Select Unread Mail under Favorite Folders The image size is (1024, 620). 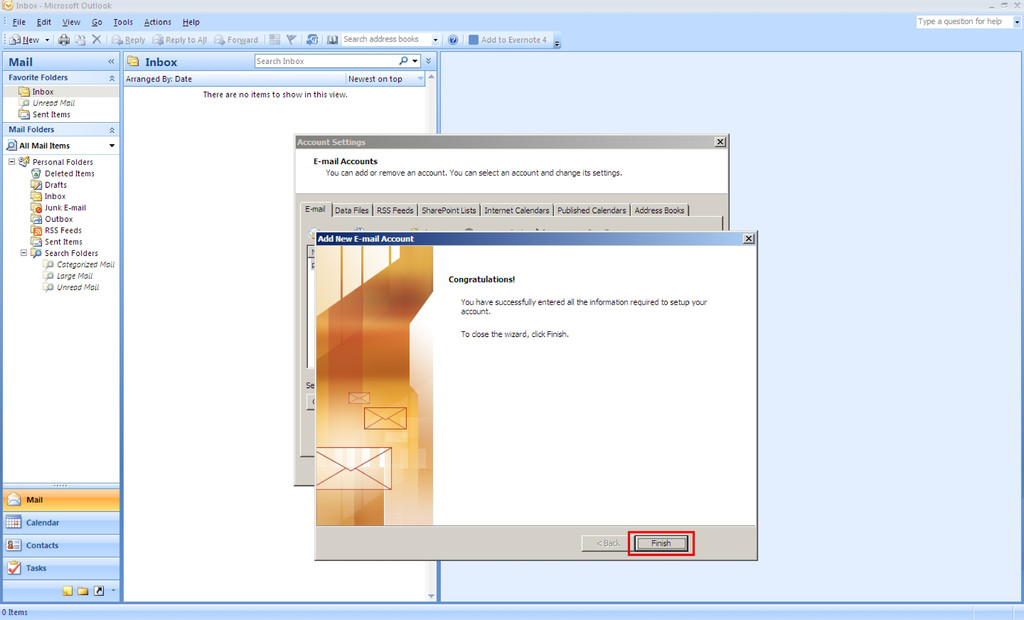pos(53,103)
